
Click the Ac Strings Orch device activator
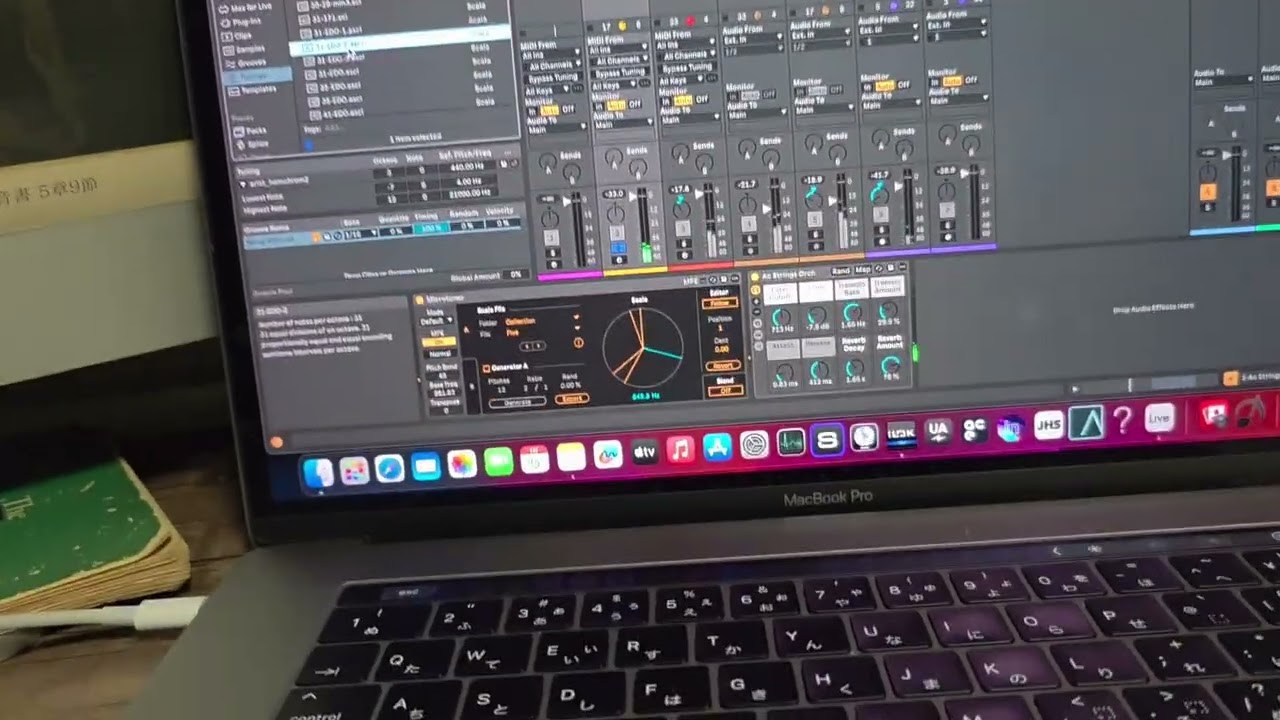(x=755, y=276)
